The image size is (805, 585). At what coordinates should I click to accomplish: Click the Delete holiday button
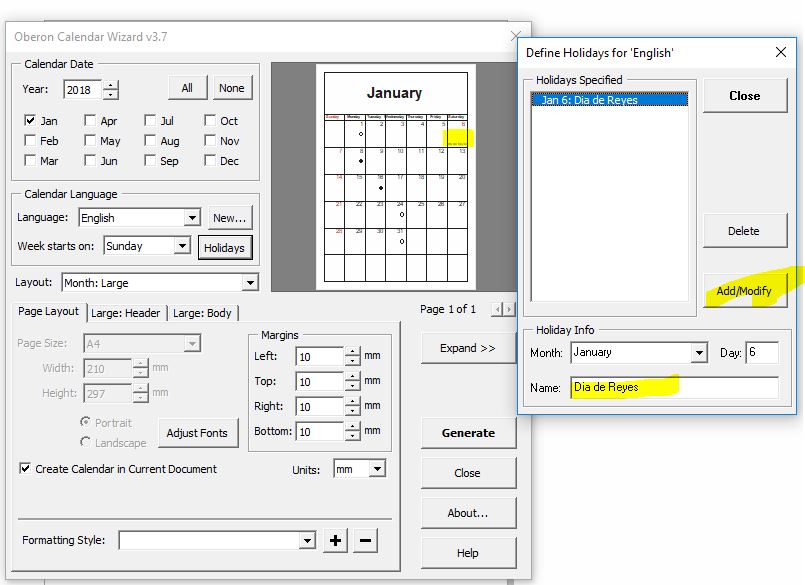[744, 231]
